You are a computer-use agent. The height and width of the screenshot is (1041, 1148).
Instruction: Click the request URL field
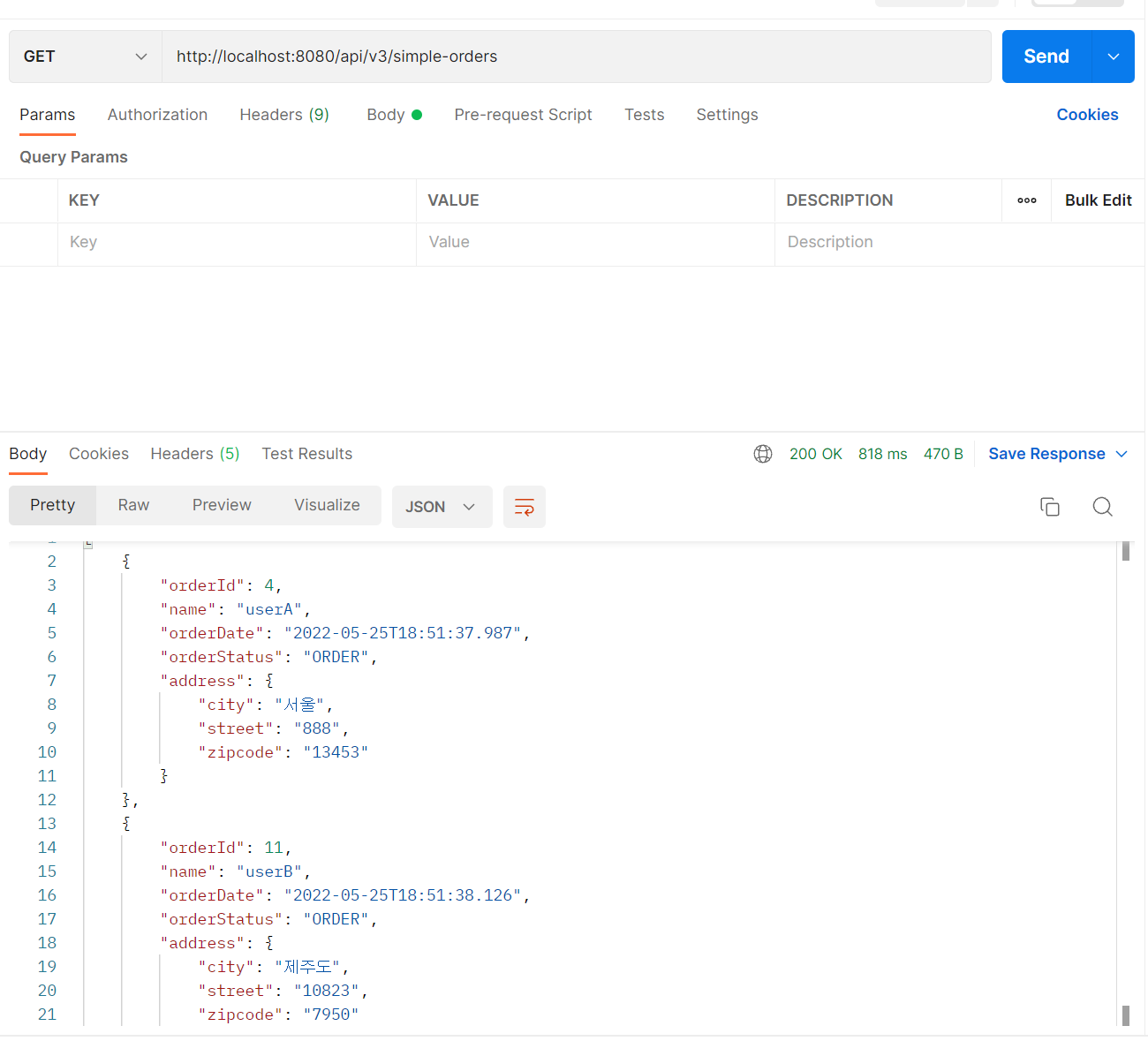coord(577,57)
